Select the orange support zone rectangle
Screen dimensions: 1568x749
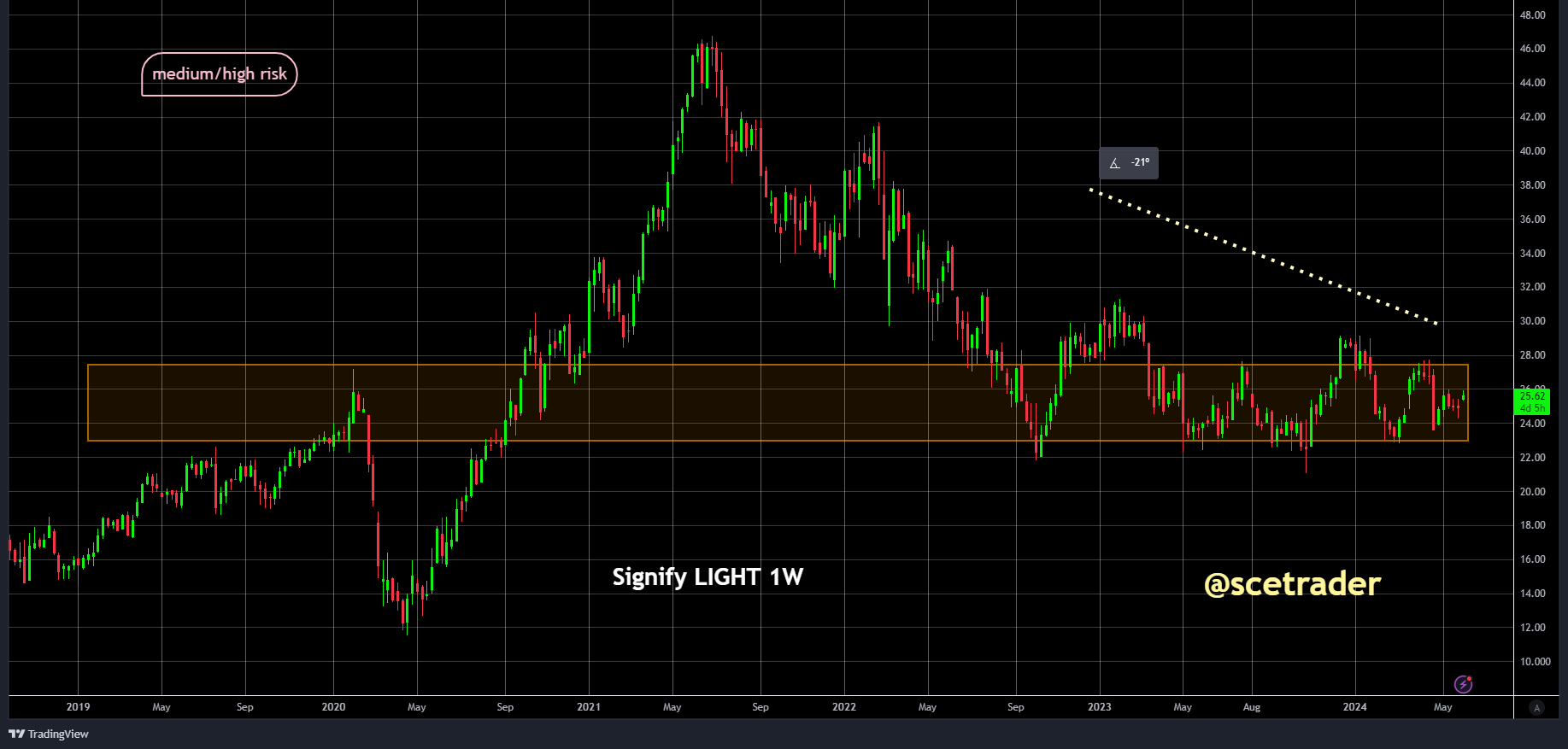(778, 403)
